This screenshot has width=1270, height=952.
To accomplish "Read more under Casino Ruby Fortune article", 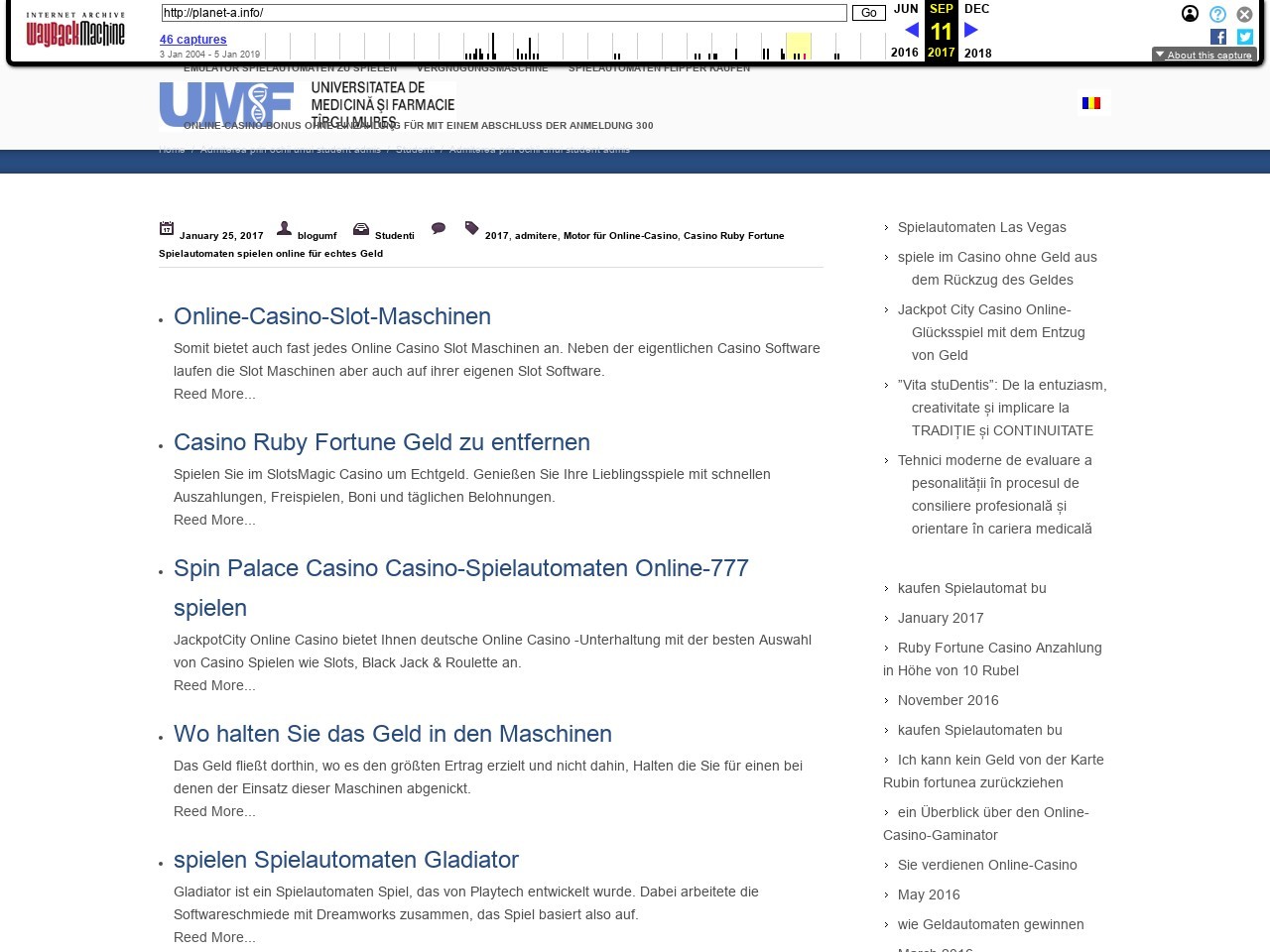I will [214, 520].
